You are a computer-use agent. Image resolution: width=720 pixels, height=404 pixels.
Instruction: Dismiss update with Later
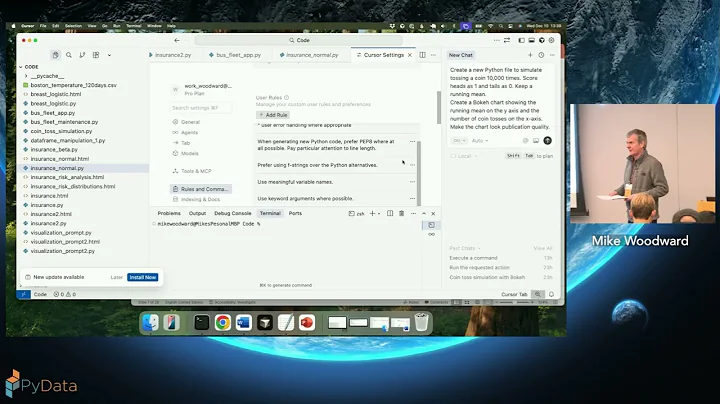117,277
